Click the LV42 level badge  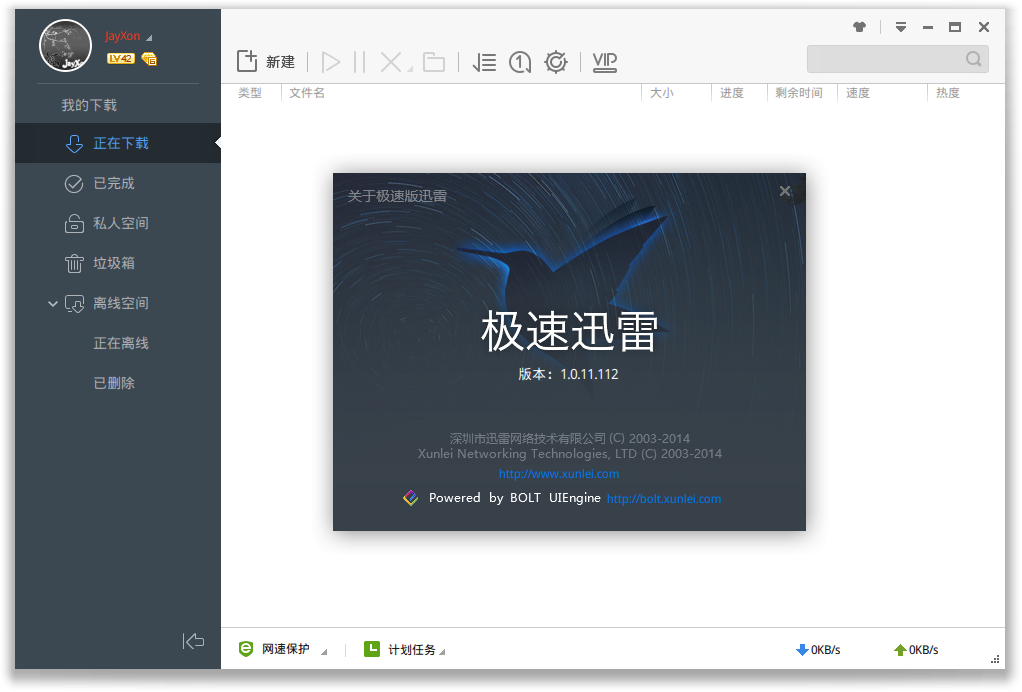pyautogui.click(x=121, y=59)
